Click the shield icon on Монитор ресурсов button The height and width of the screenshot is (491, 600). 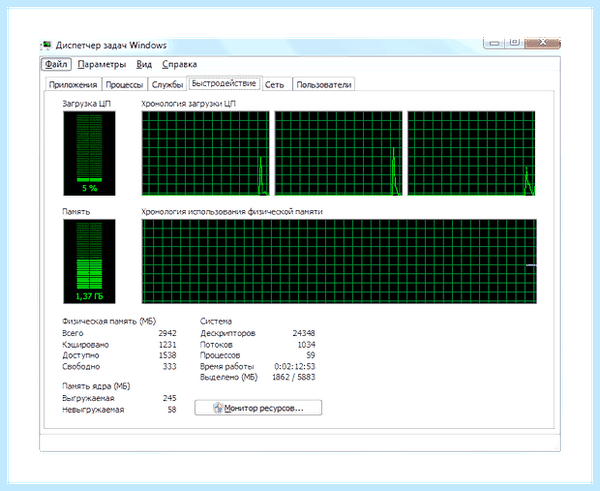pyautogui.click(x=218, y=408)
